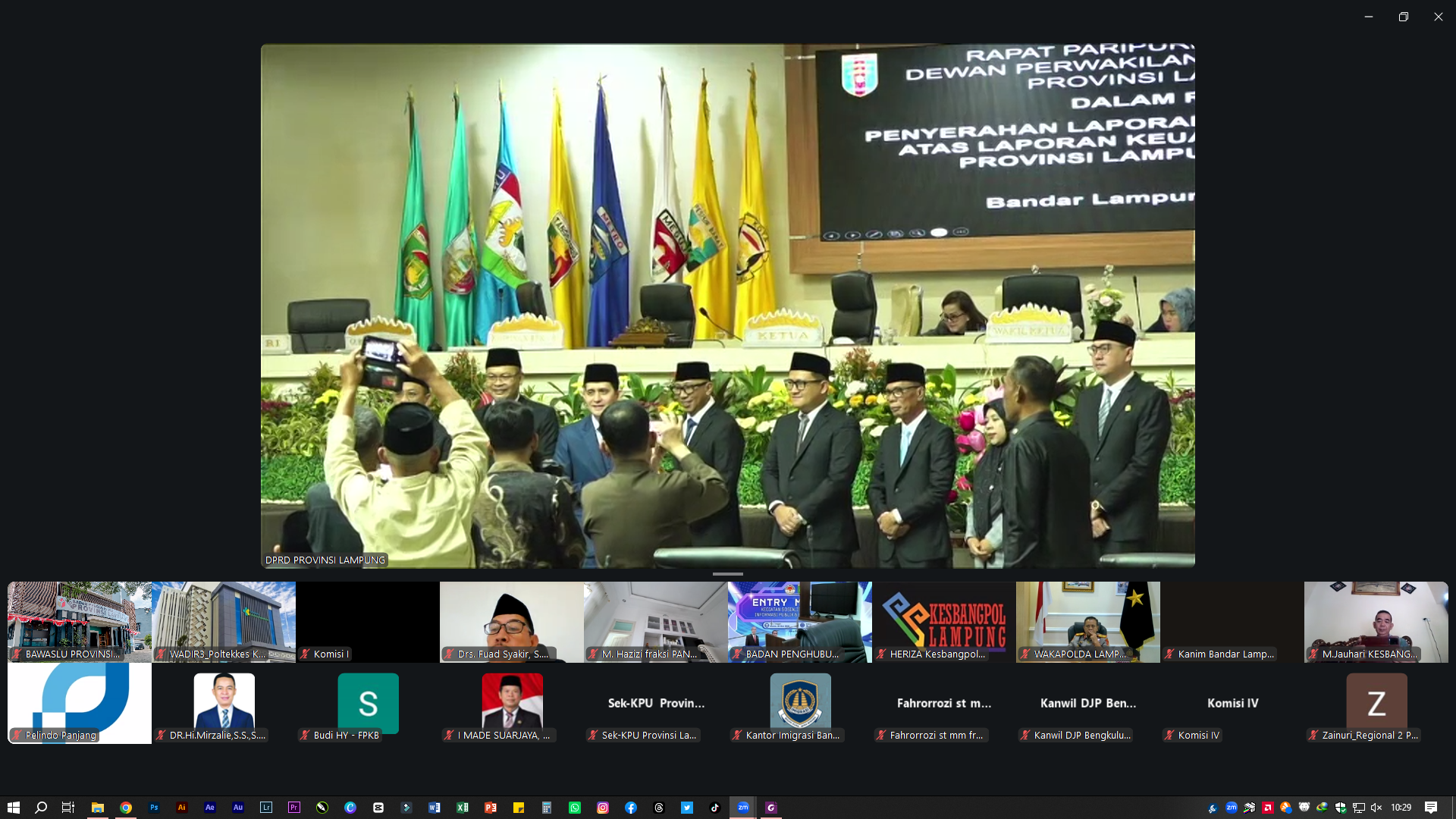Select the Zainuri_Regional 2 participant tile
The image size is (1456, 819).
click(x=1376, y=703)
